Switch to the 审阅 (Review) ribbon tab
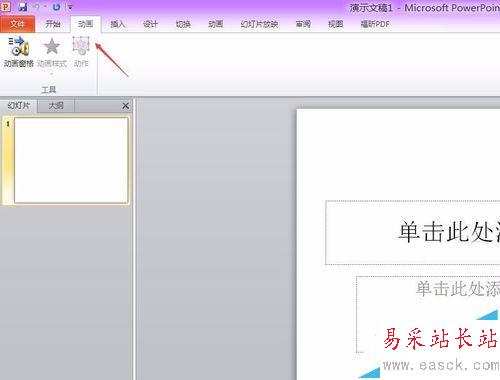The width and height of the screenshot is (500, 380). coord(303,24)
